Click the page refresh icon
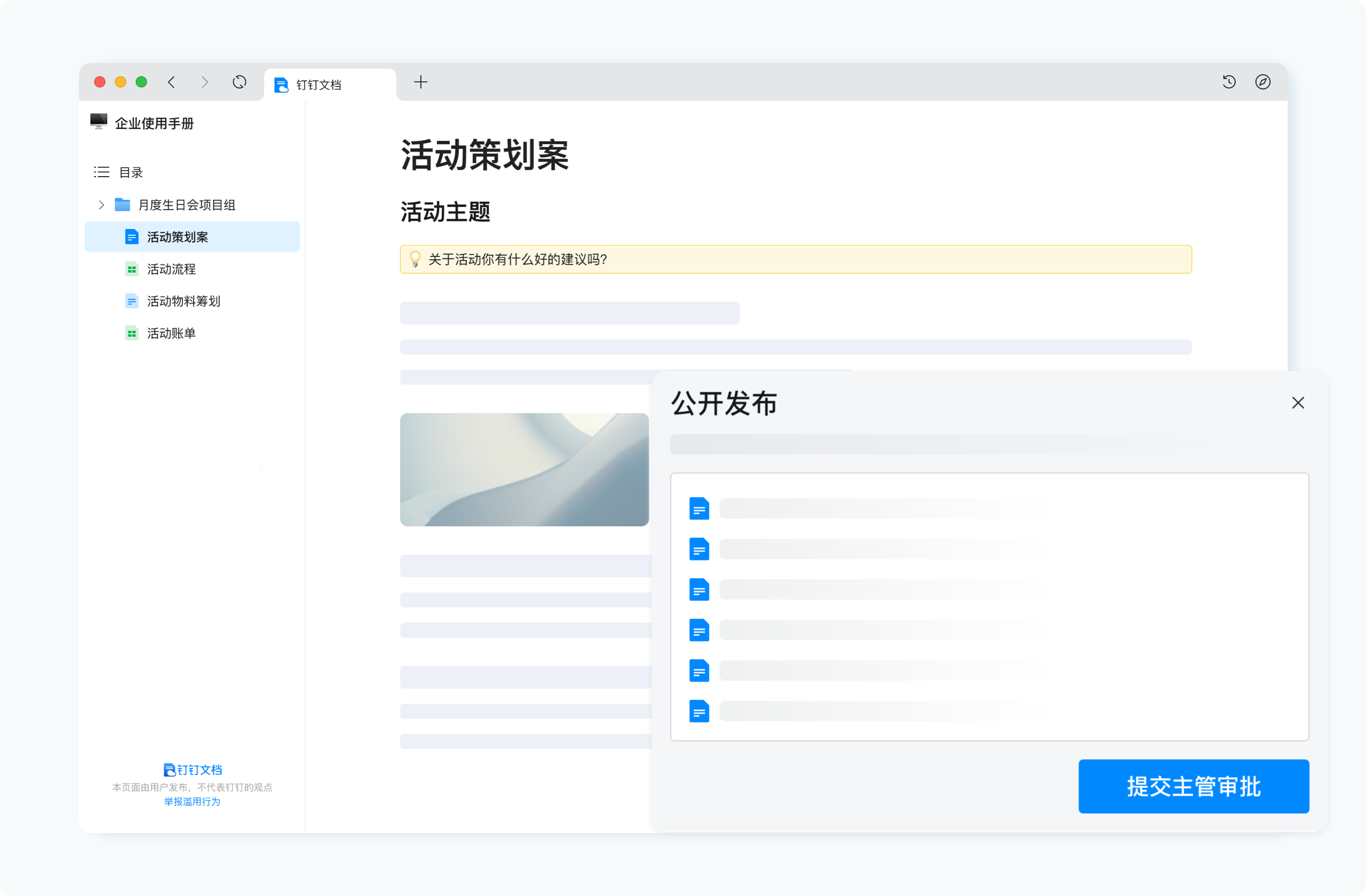The width and height of the screenshot is (1366, 896). [240, 82]
